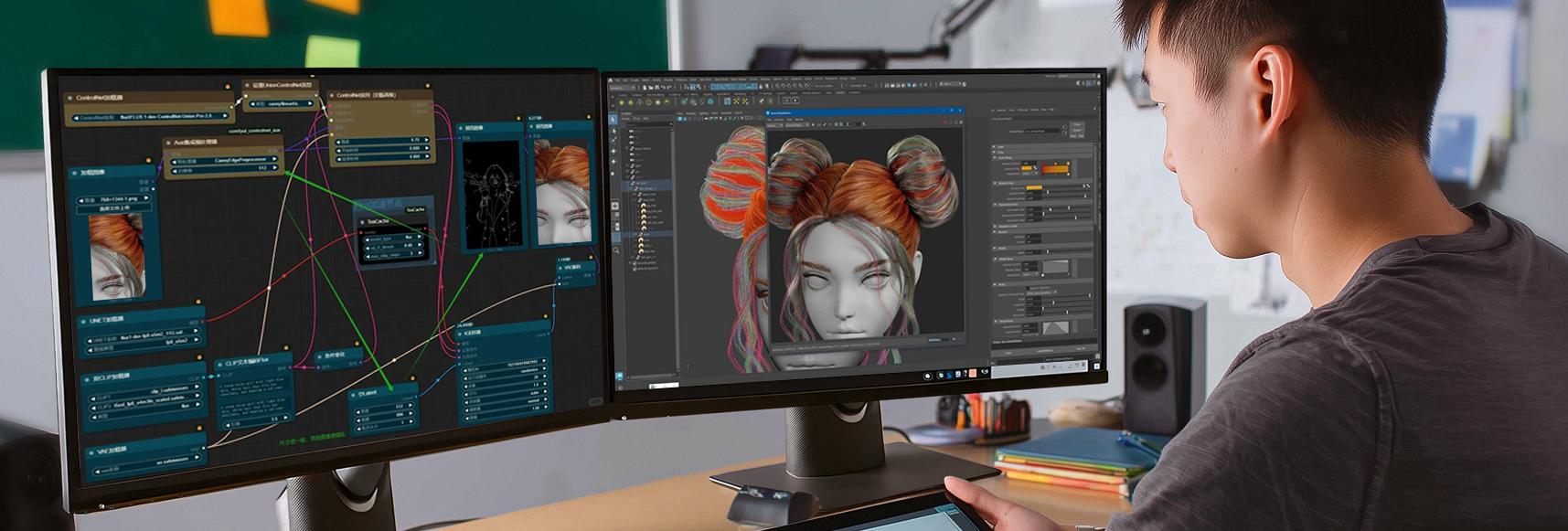Toggle collapse dot on the UNET loader node
The height and width of the screenshot is (531, 1568).
(x=84, y=322)
